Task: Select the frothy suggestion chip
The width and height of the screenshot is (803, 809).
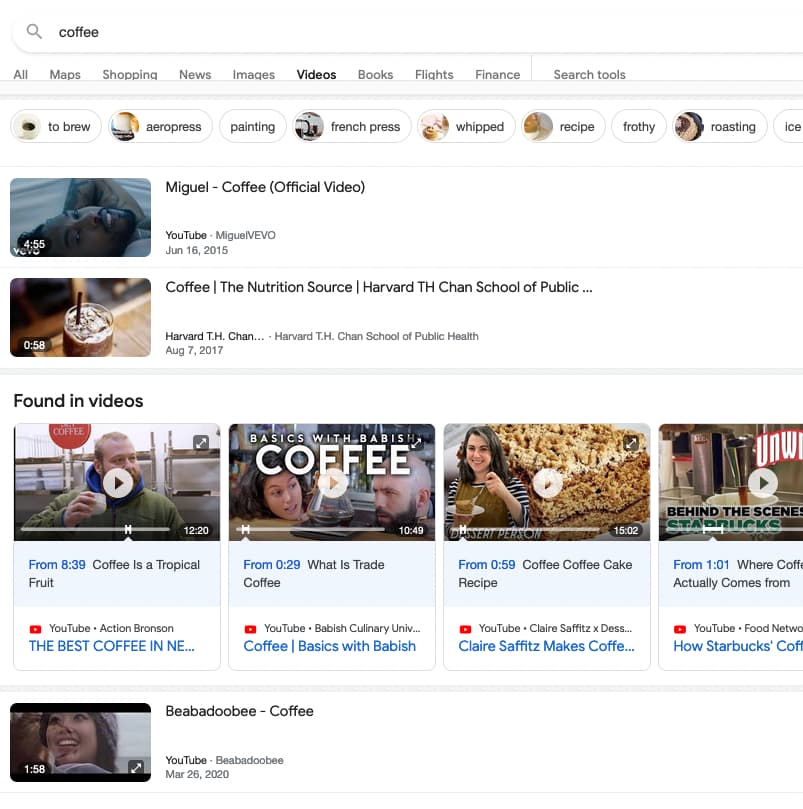Action: point(639,126)
